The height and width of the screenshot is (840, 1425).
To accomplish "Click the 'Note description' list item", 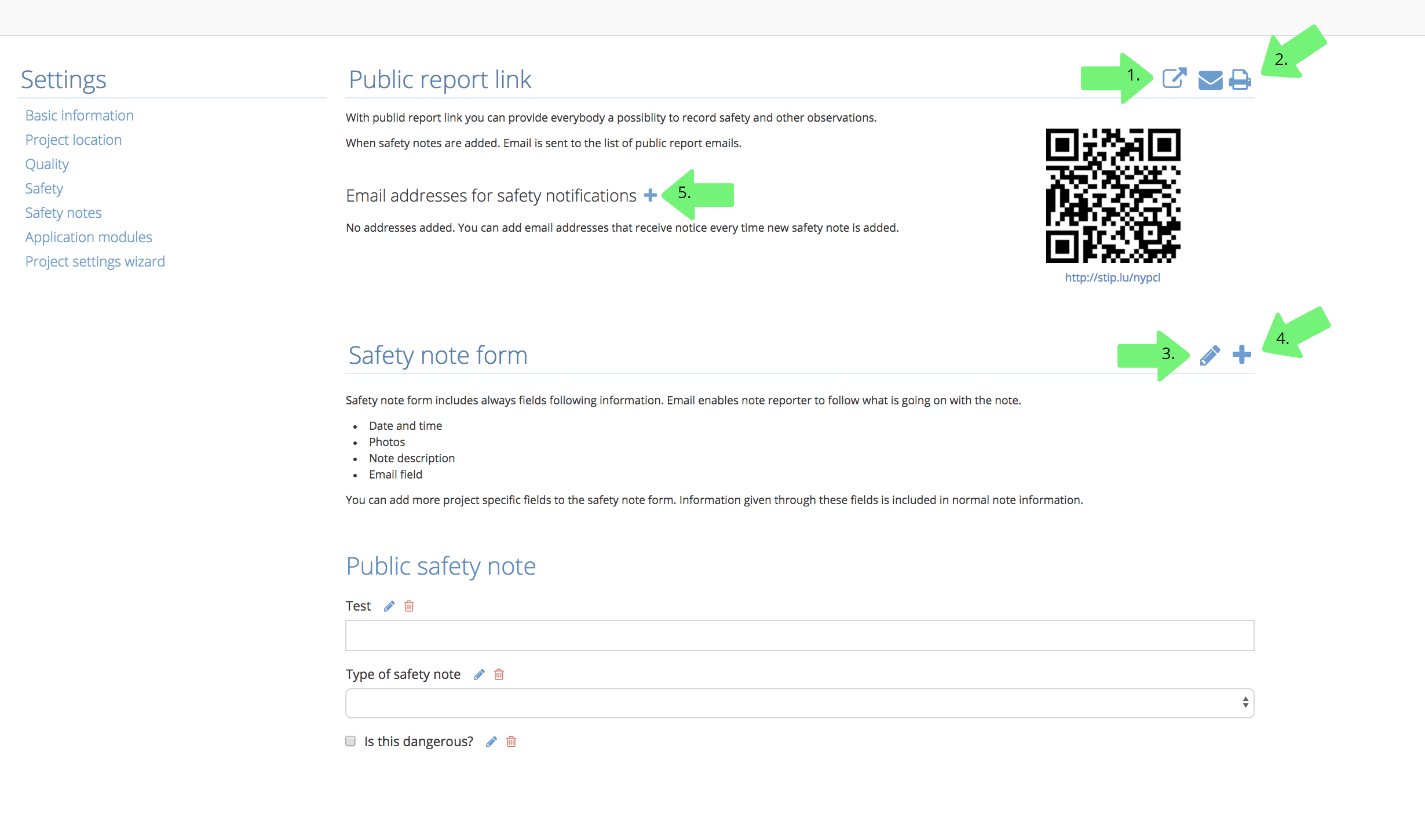I will click(x=412, y=458).
